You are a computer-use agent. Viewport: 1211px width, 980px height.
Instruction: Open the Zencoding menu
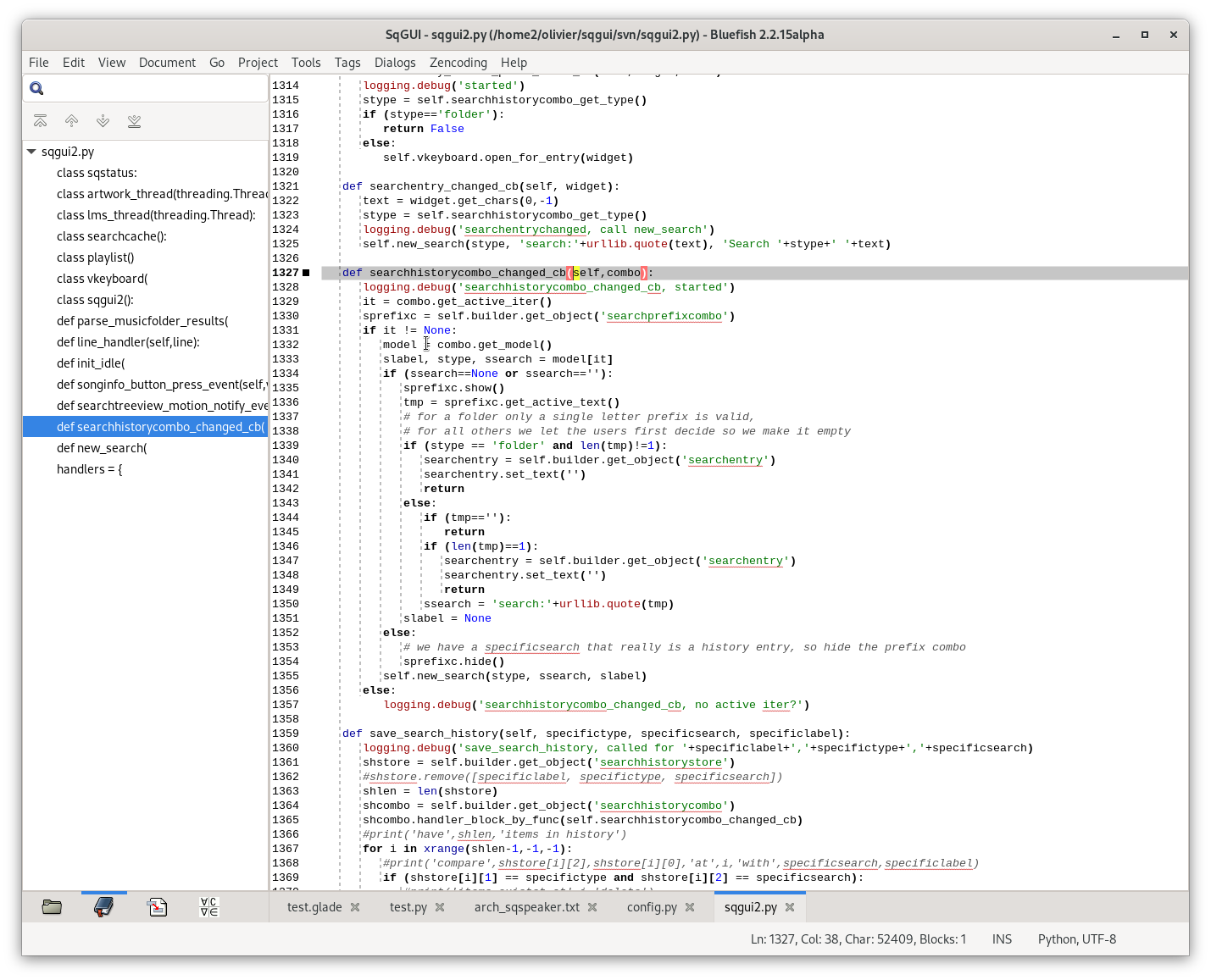458,63
